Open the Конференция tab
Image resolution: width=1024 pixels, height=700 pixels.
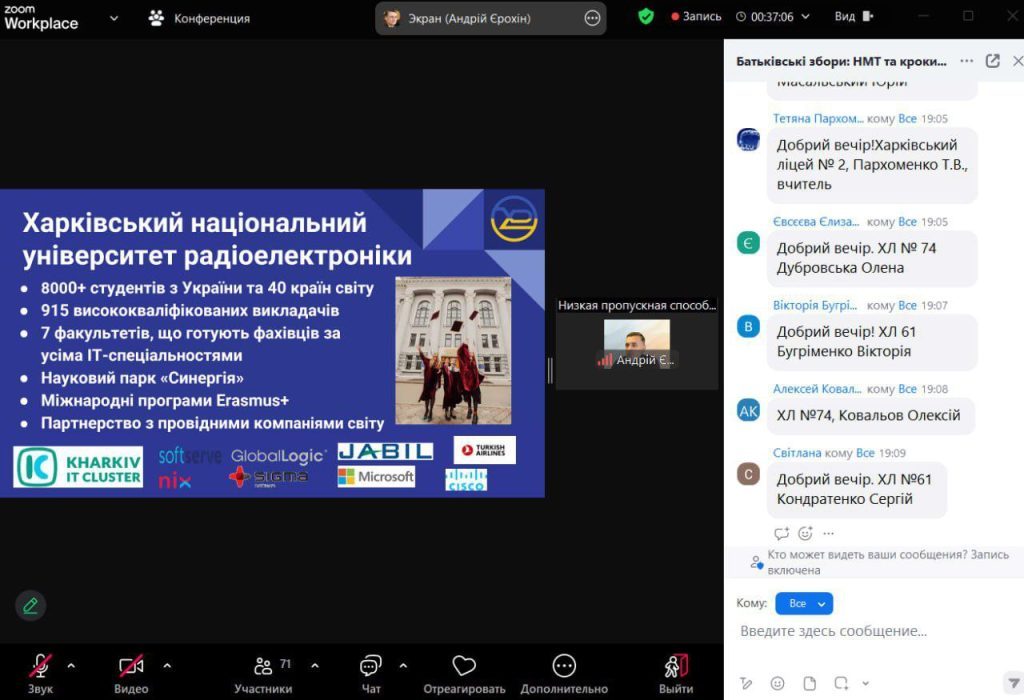click(200, 18)
